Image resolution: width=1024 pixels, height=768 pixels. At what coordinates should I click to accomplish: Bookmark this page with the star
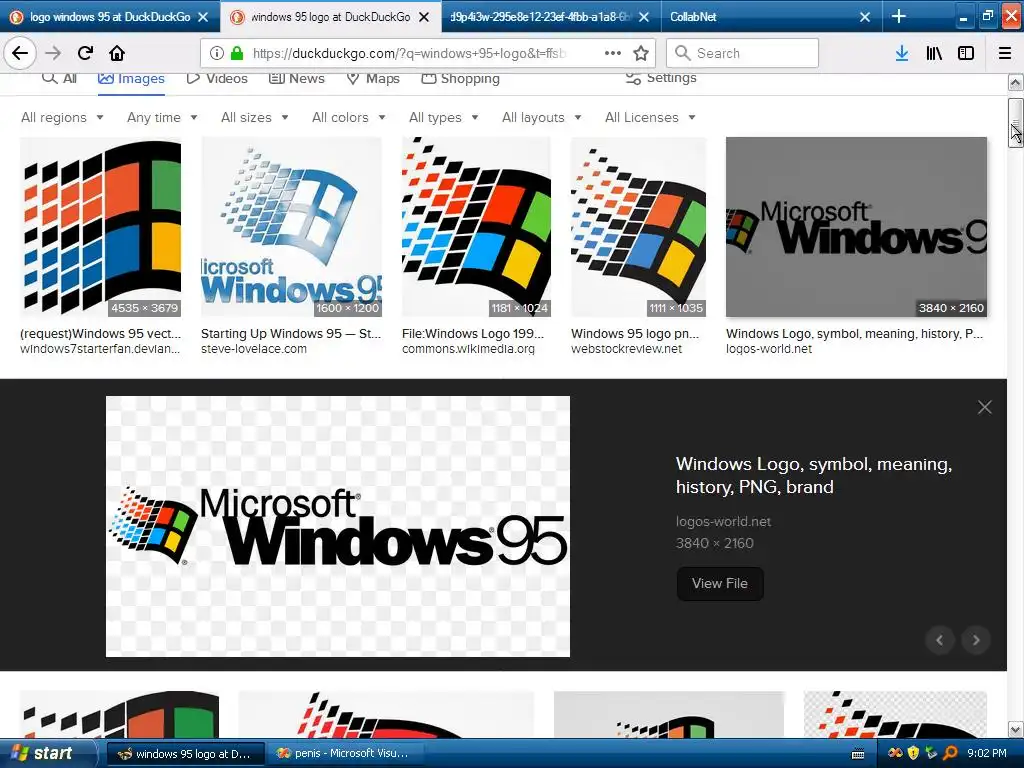(641, 54)
